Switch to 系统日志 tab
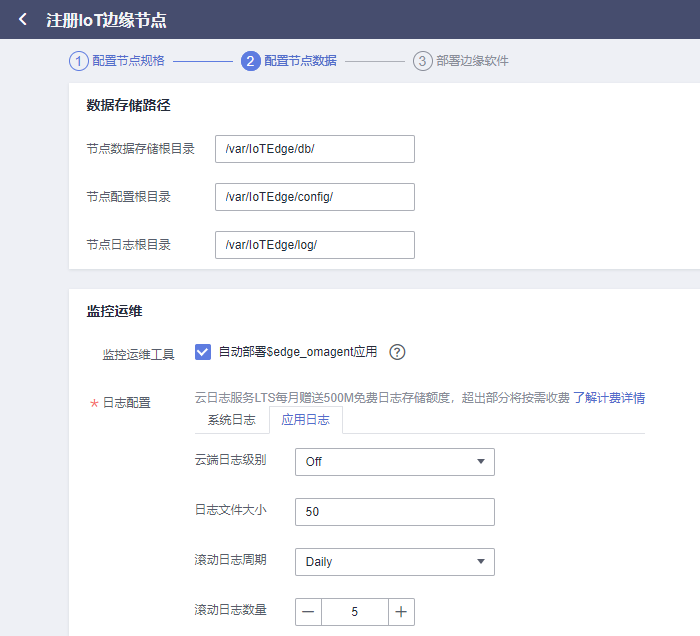 click(x=231, y=420)
